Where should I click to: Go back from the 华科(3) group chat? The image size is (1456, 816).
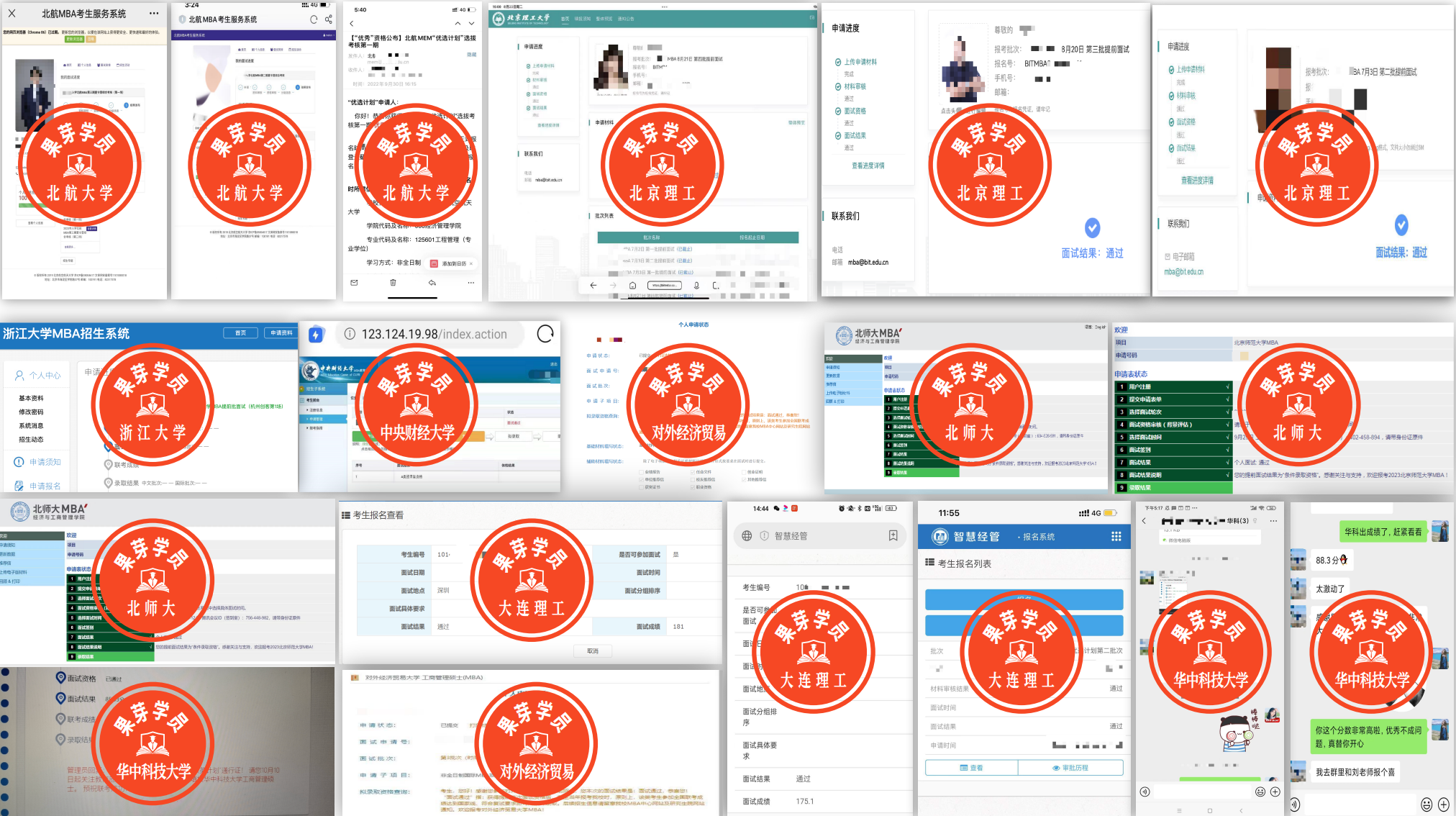1144,520
